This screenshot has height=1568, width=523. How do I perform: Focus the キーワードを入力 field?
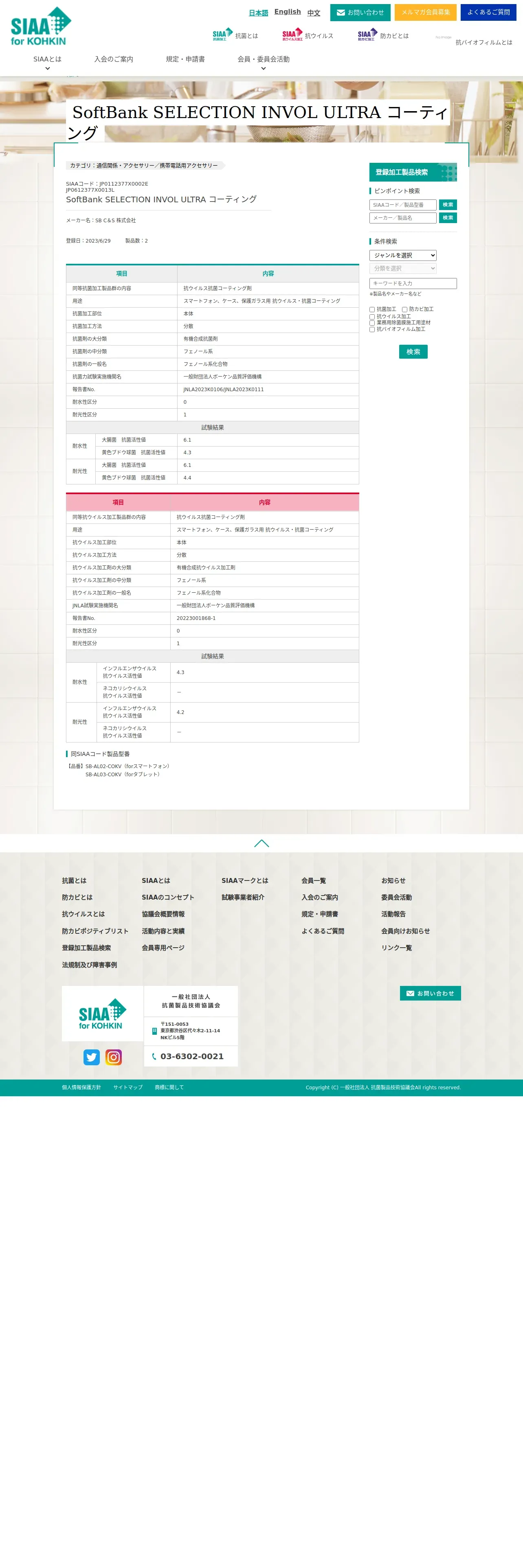pos(413,284)
